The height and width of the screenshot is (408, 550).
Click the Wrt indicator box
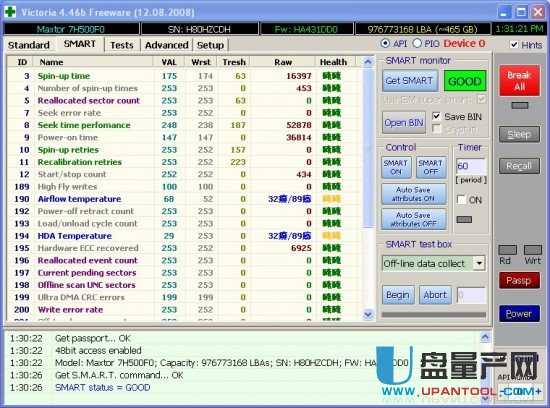532,250
